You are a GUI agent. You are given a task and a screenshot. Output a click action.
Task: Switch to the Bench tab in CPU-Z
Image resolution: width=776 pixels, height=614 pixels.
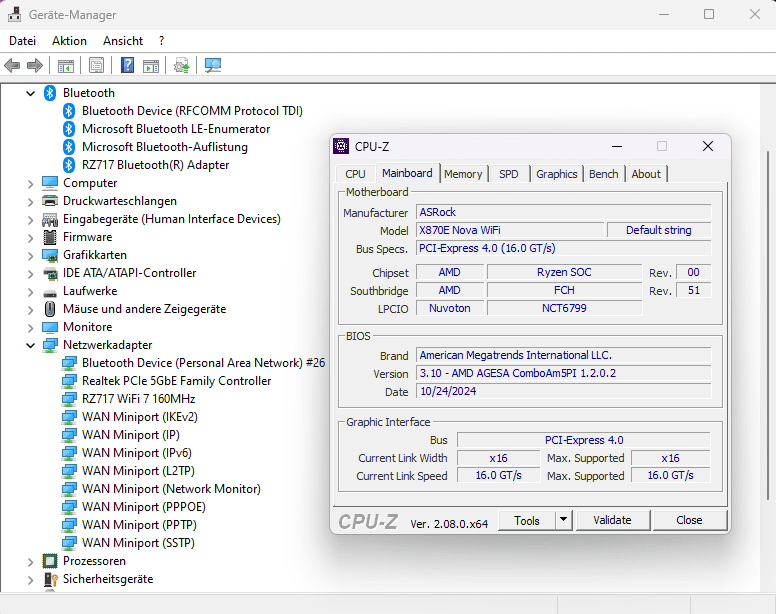(x=603, y=174)
